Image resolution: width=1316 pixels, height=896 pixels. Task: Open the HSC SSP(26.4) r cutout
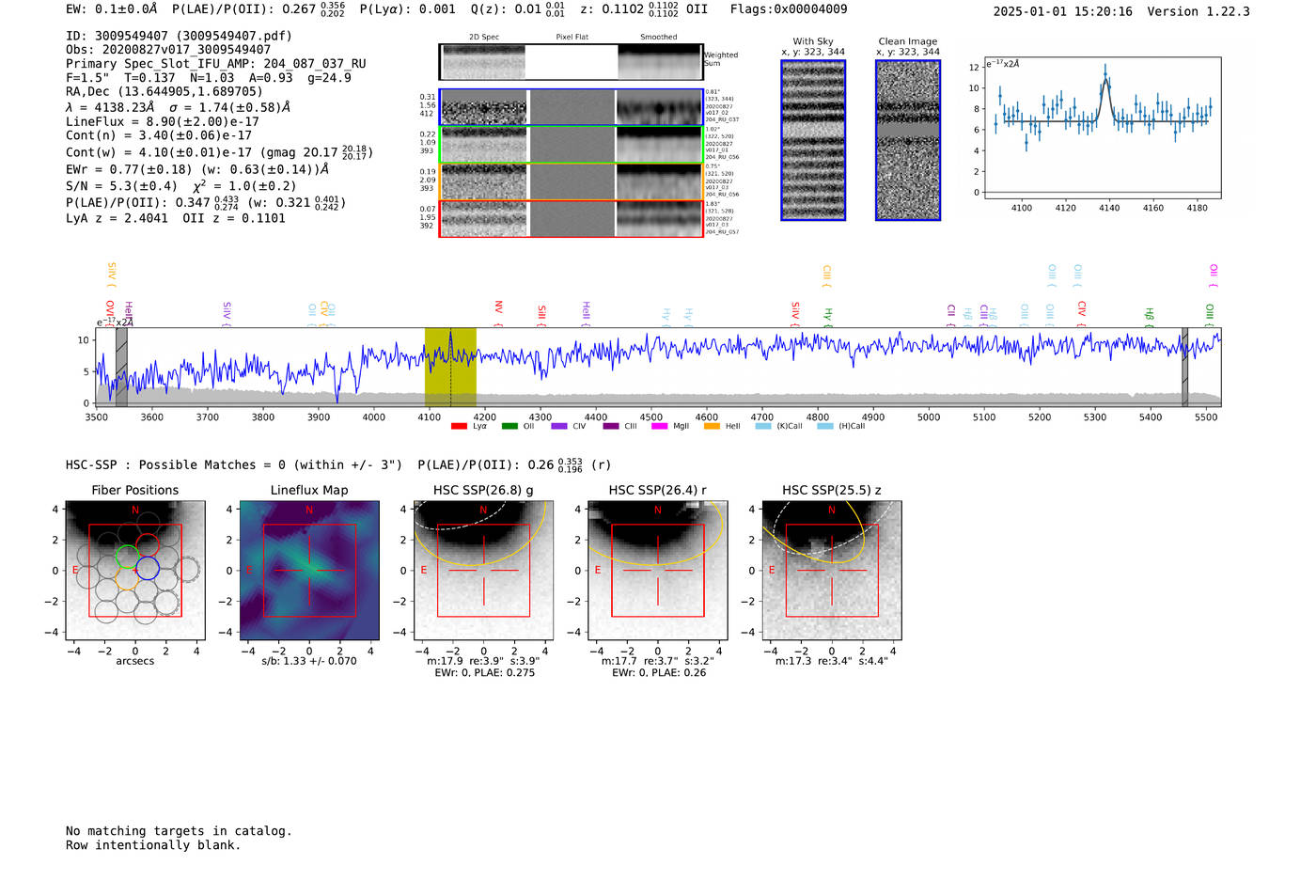(657, 571)
